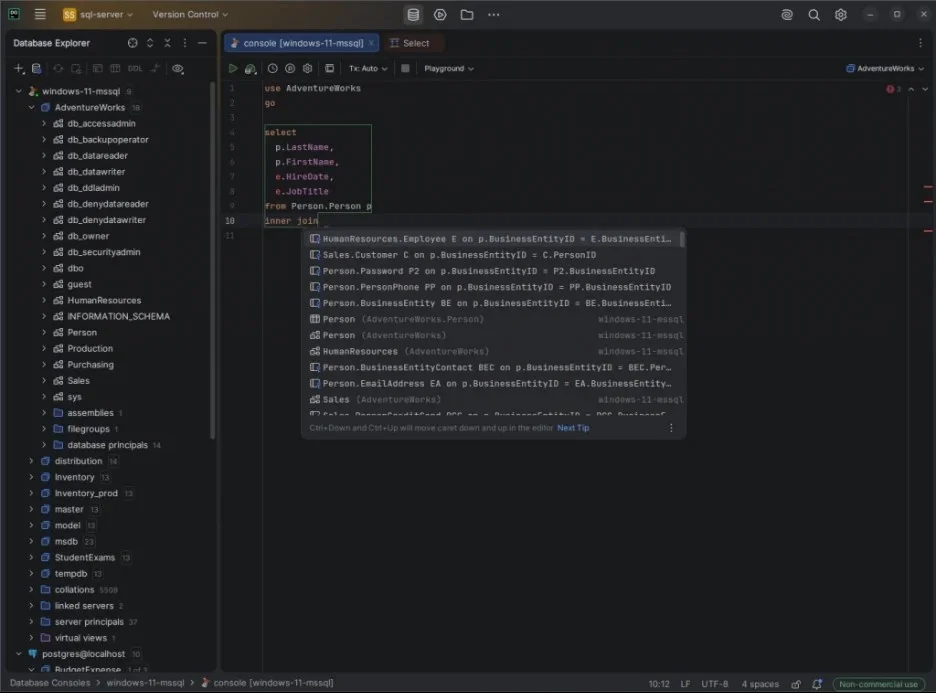This screenshot has width=936, height=693.
Task: Click the select-opened-file target icon in Database Explorer
Action: click(x=133, y=43)
